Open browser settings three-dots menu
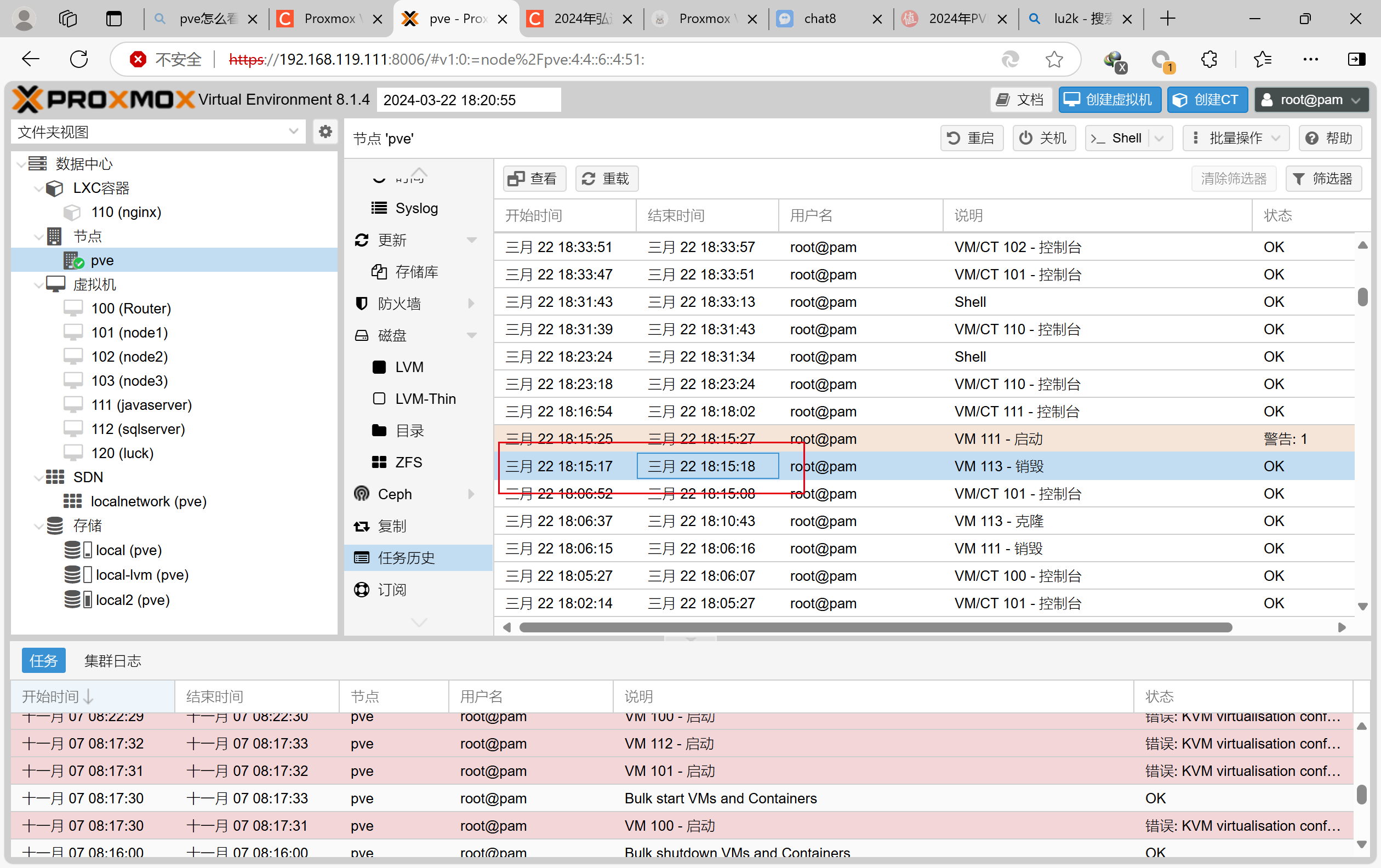The height and width of the screenshot is (868, 1381). [1310, 59]
